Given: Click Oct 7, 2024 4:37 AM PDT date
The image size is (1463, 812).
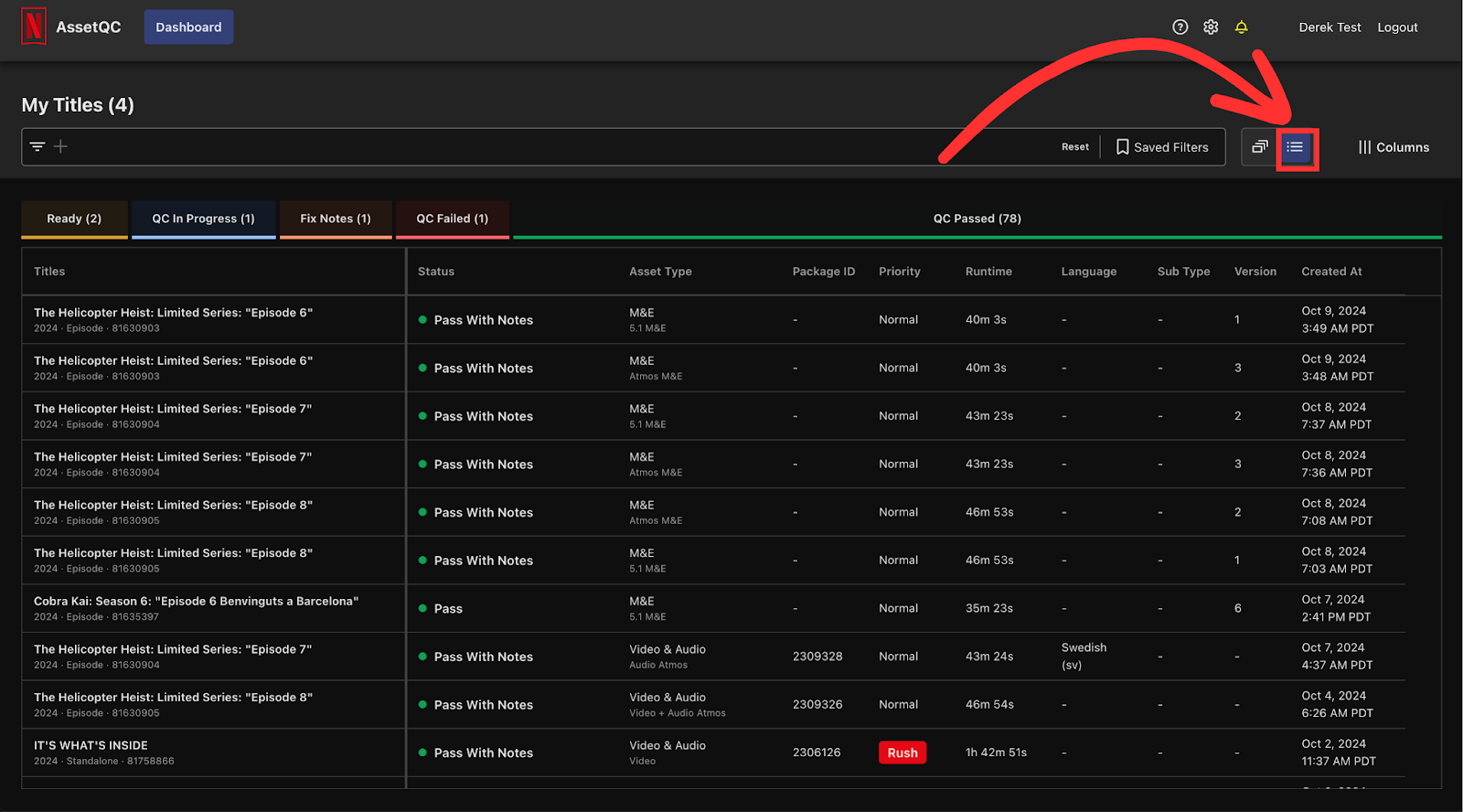Looking at the screenshot, I should click(x=1337, y=657).
